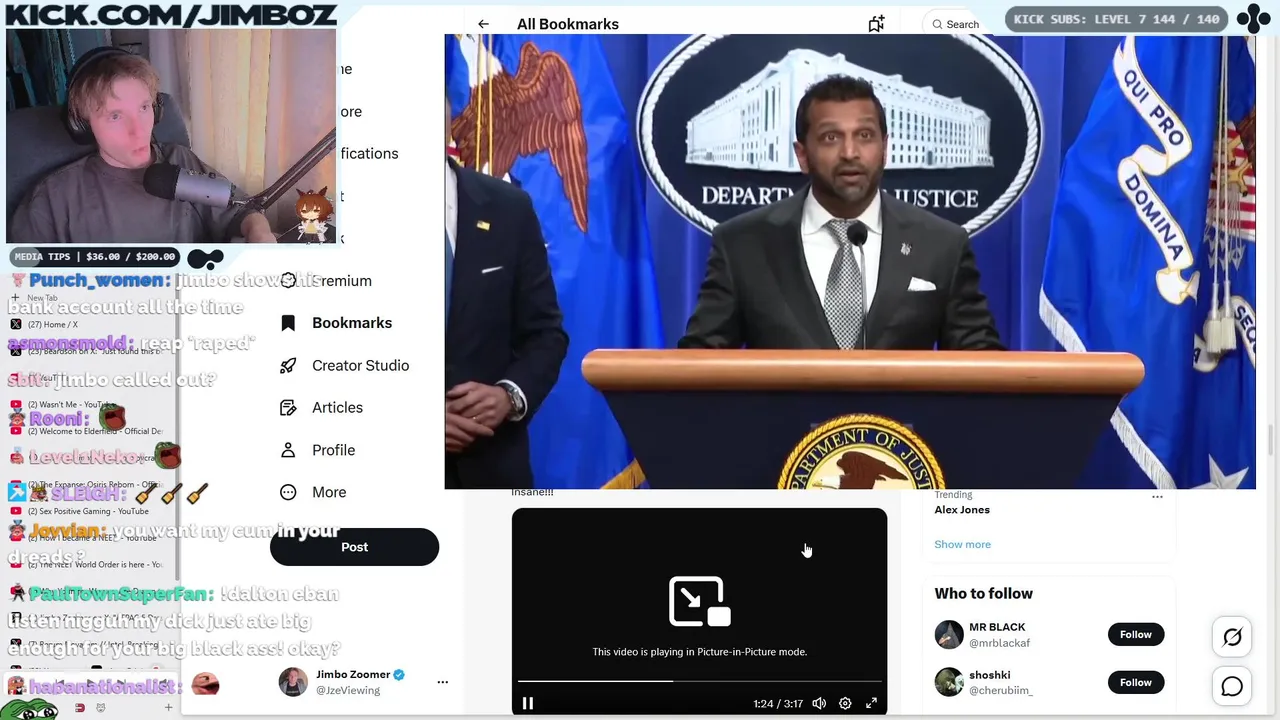This screenshot has height=720, width=1280.
Task: Click the @cherubiim_ handle
Action: pos(1001,691)
